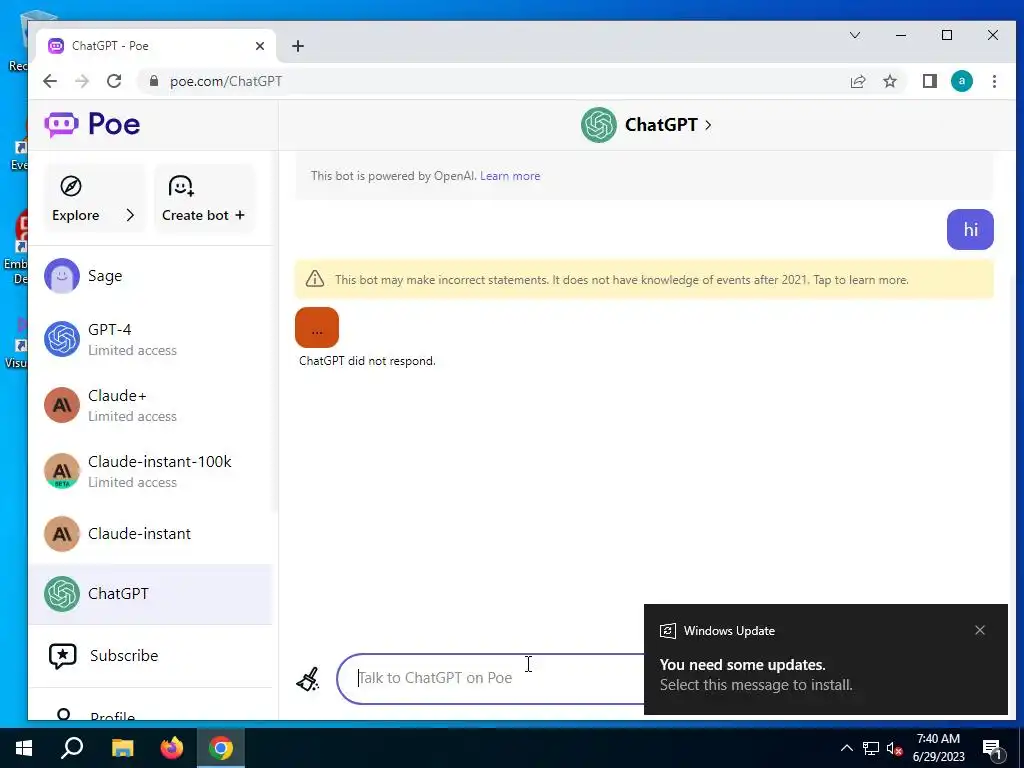Open Firefox from taskbar

coord(172,748)
